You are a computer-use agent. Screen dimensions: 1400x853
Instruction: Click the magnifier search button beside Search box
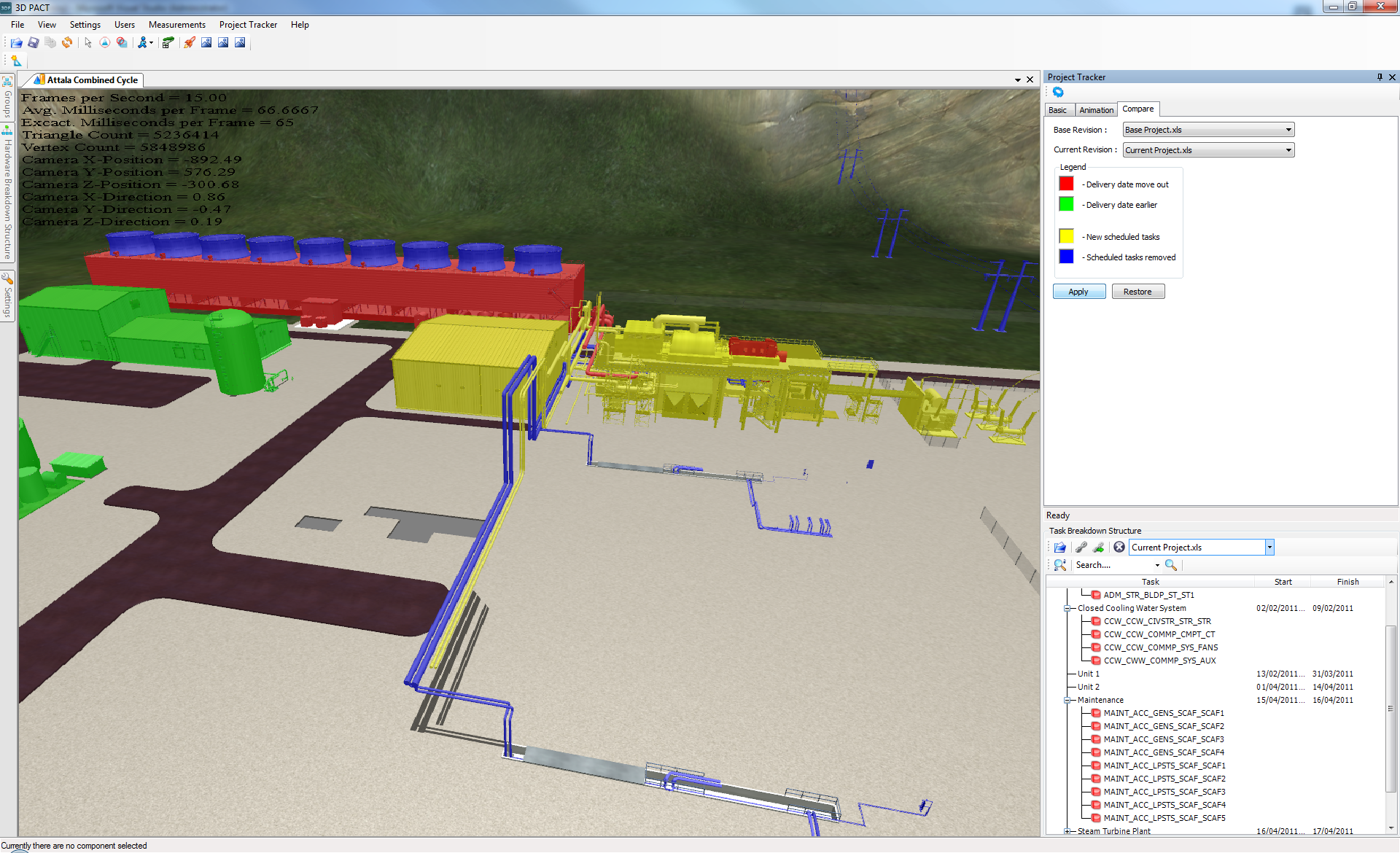[1171, 565]
